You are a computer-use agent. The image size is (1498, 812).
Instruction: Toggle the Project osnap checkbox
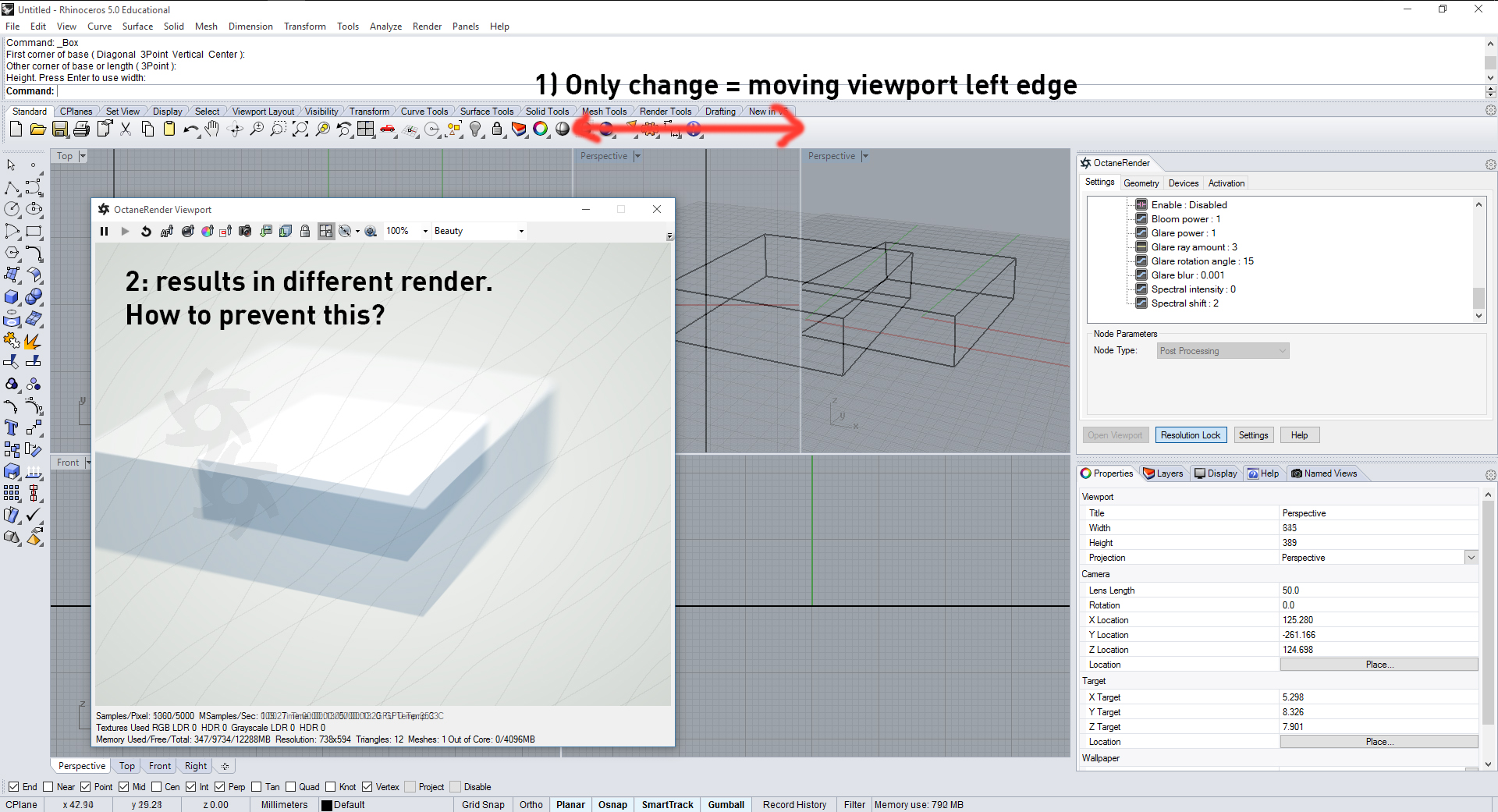[410, 787]
